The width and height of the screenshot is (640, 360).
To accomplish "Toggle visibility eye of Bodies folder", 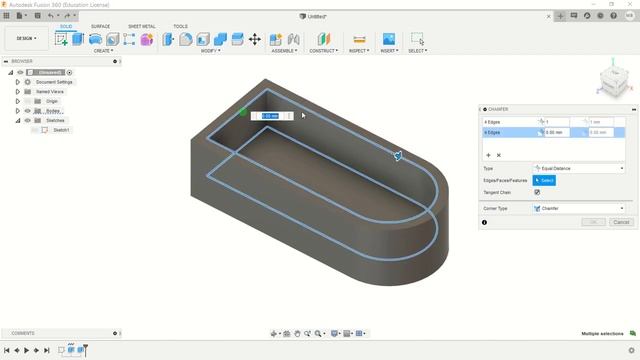I will (x=28, y=111).
